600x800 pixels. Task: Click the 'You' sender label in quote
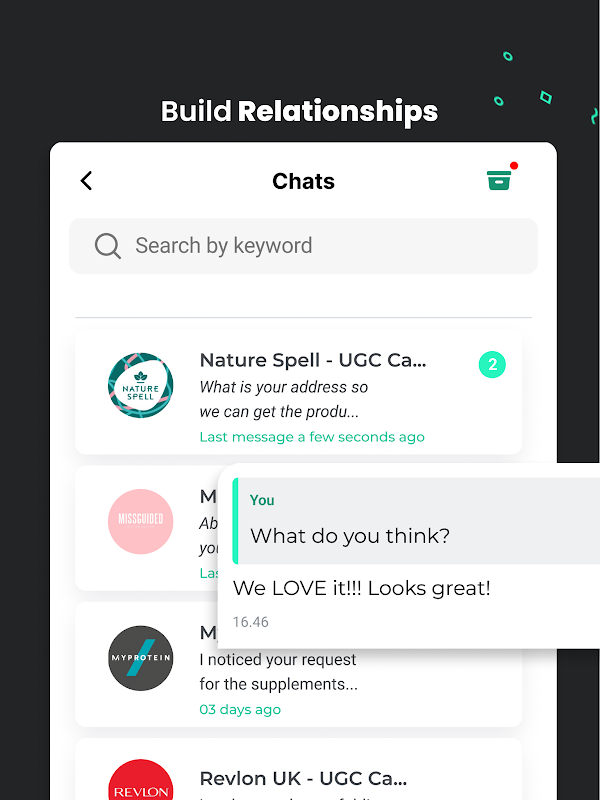click(x=262, y=500)
